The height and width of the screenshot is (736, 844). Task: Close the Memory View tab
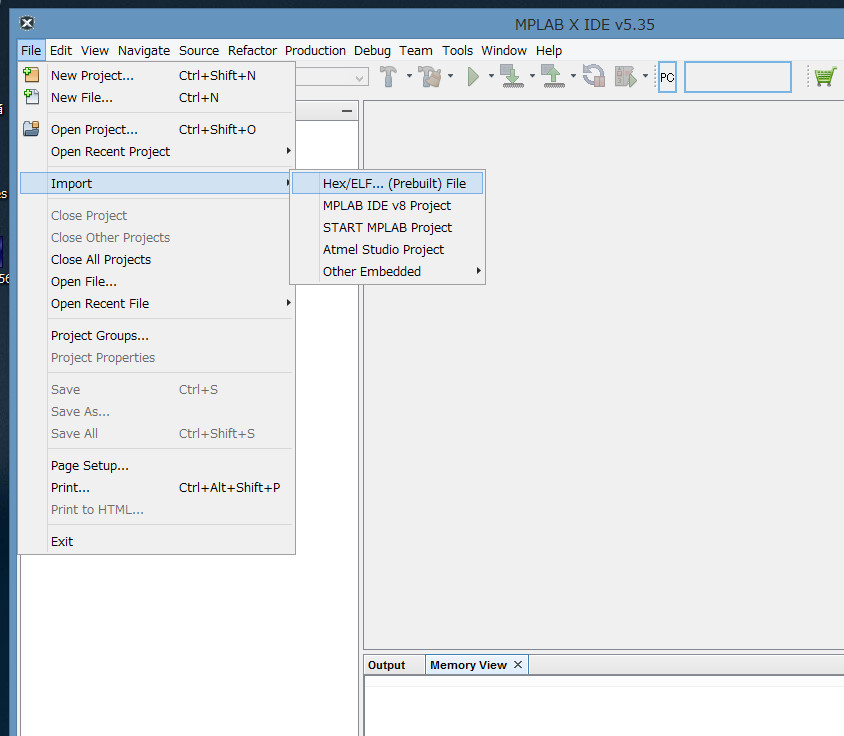point(518,664)
